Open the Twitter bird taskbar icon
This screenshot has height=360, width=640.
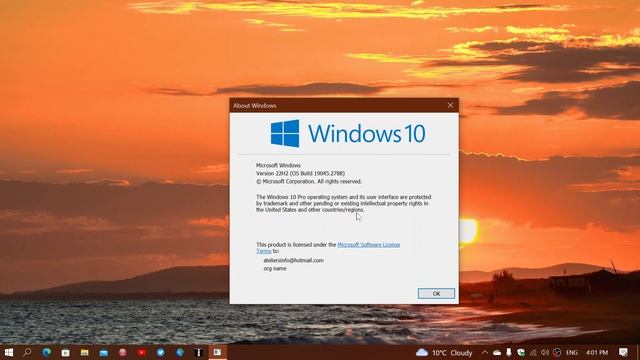[x=161, y=352]
